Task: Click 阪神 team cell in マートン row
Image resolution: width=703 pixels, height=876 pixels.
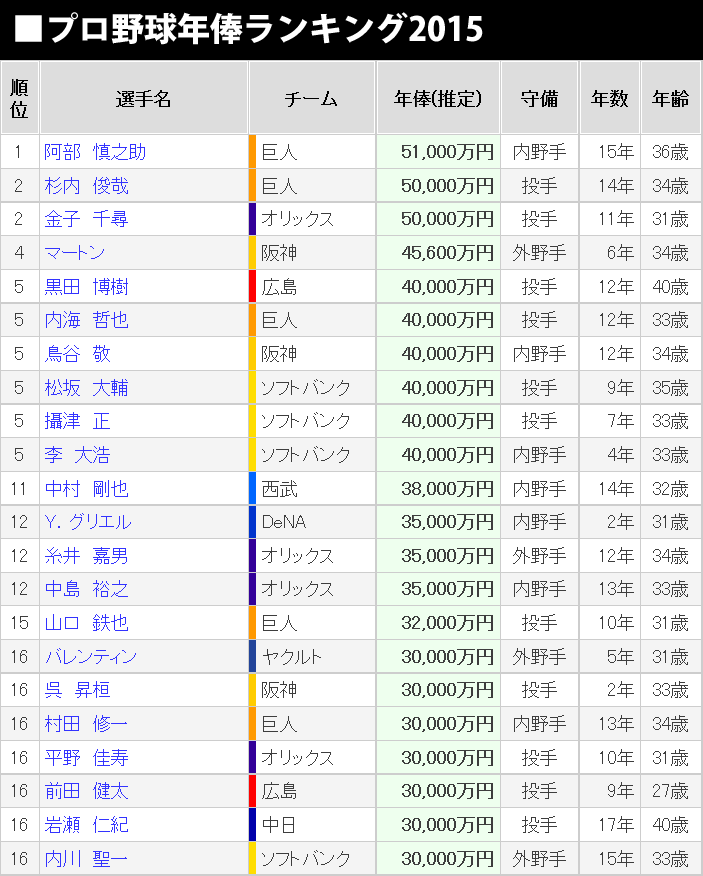Action: coord(312,253)
